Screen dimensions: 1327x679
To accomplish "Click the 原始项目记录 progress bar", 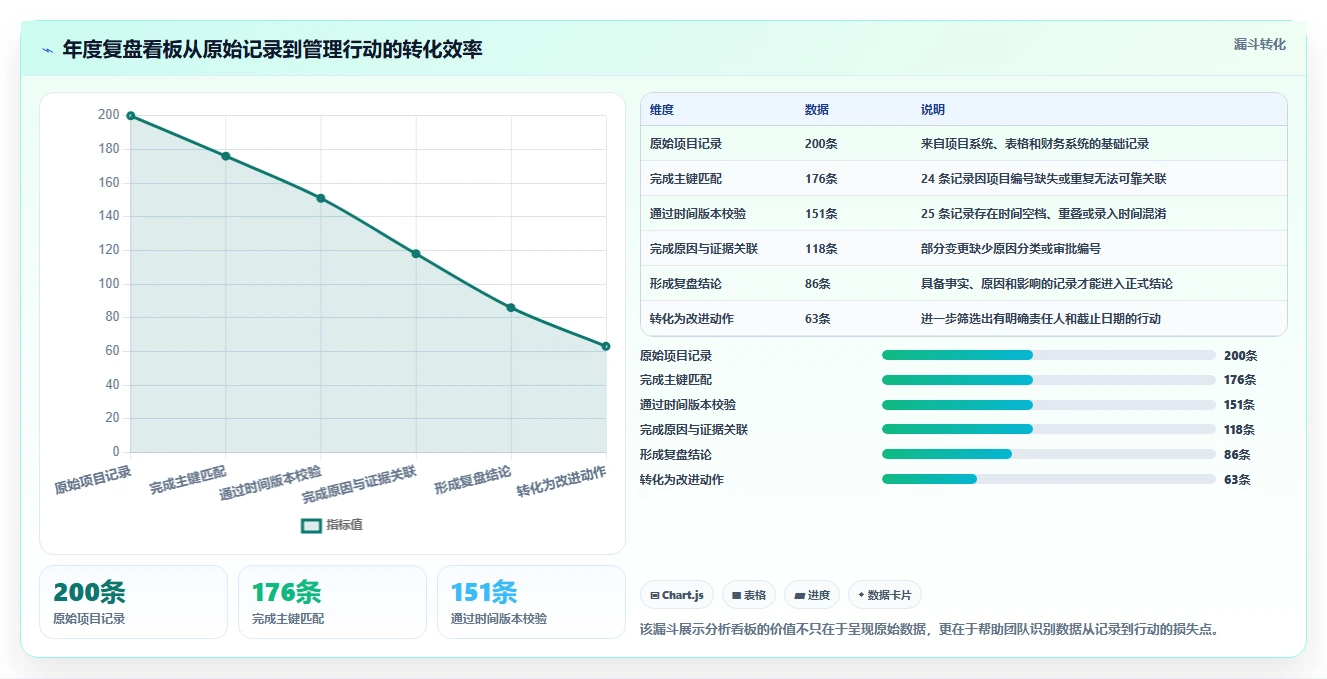I will pyautogui.click(x=1049, y=355).
